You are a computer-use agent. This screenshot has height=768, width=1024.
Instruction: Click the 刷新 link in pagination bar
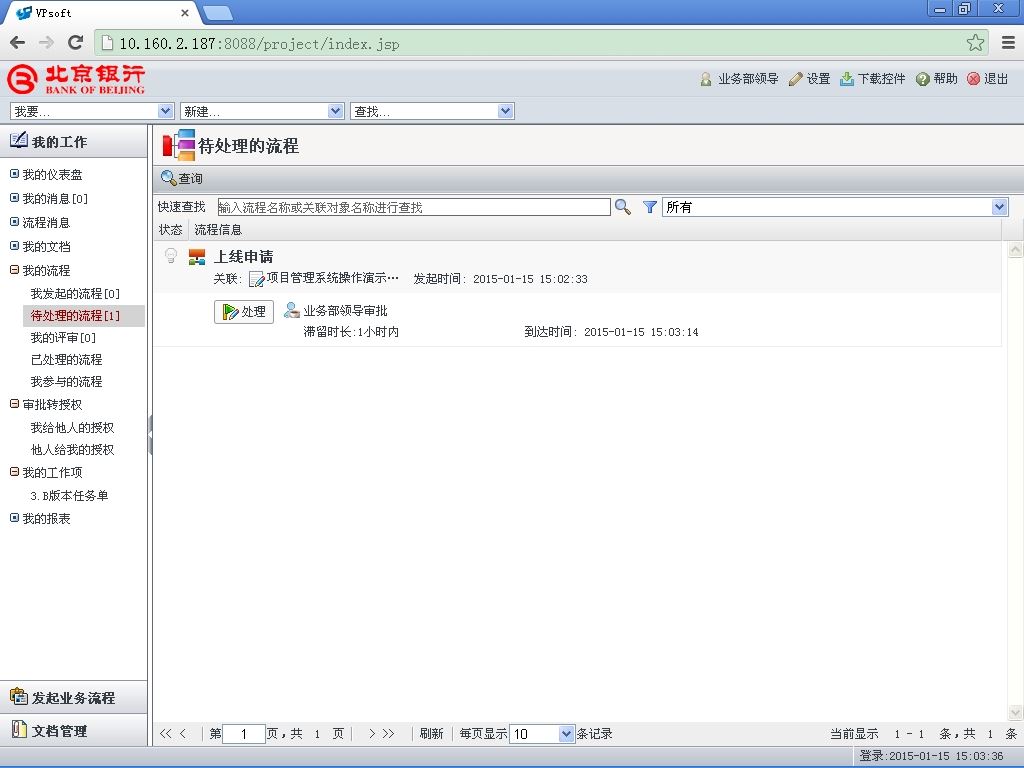(x=431, y=734)
